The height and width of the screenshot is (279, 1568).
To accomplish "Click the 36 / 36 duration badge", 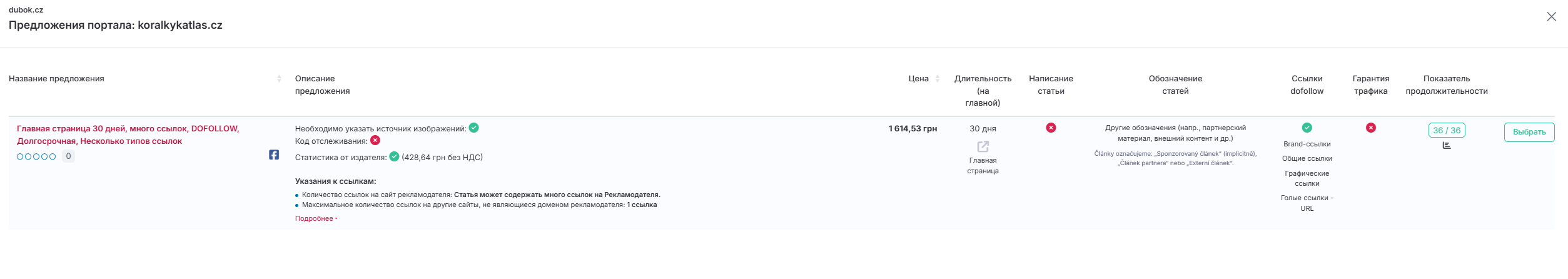I will [x=1447, y=130].
